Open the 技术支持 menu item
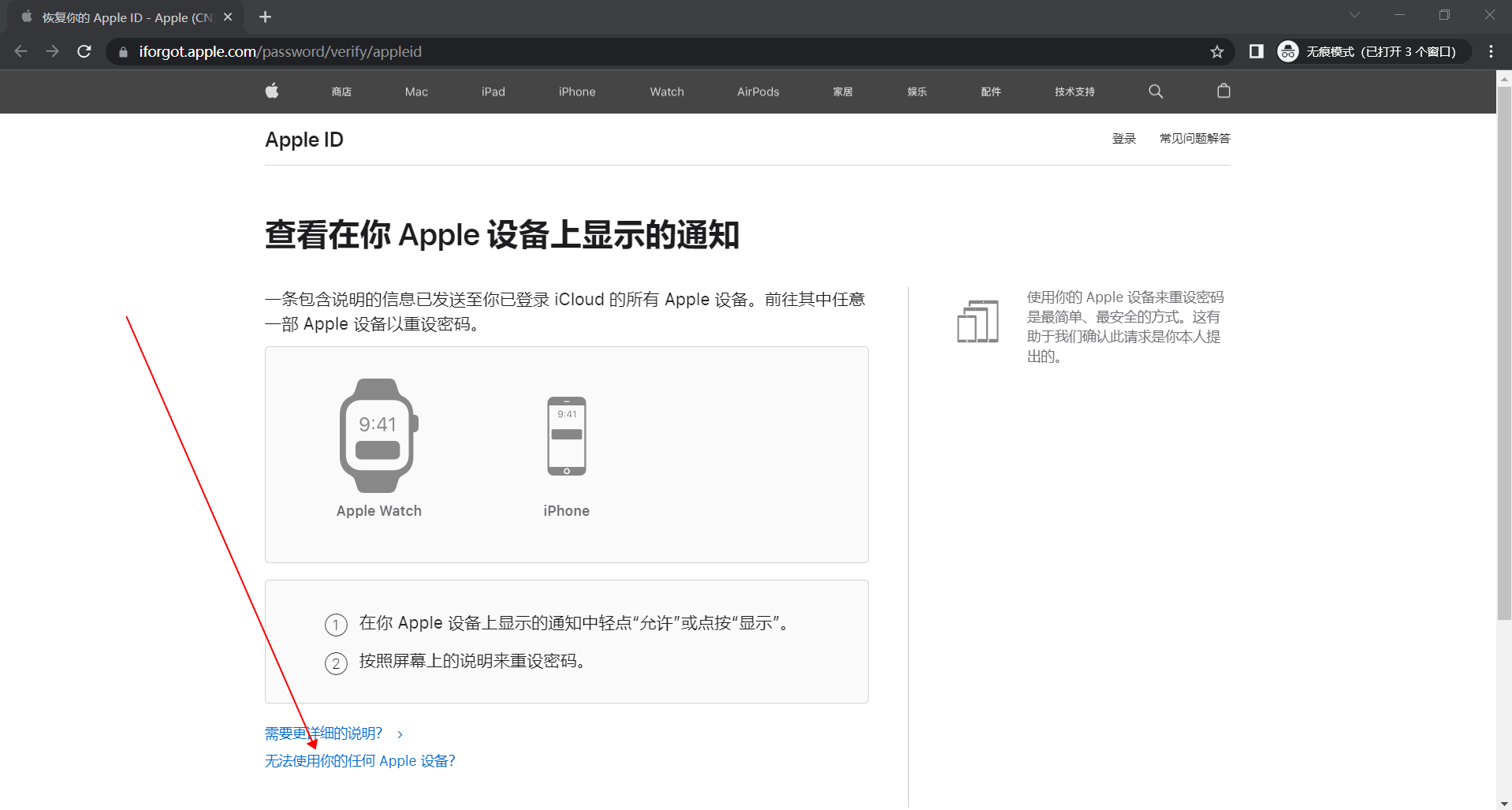The width and height of the screenshot is (1512, 810). click(x=1074, y=91)
